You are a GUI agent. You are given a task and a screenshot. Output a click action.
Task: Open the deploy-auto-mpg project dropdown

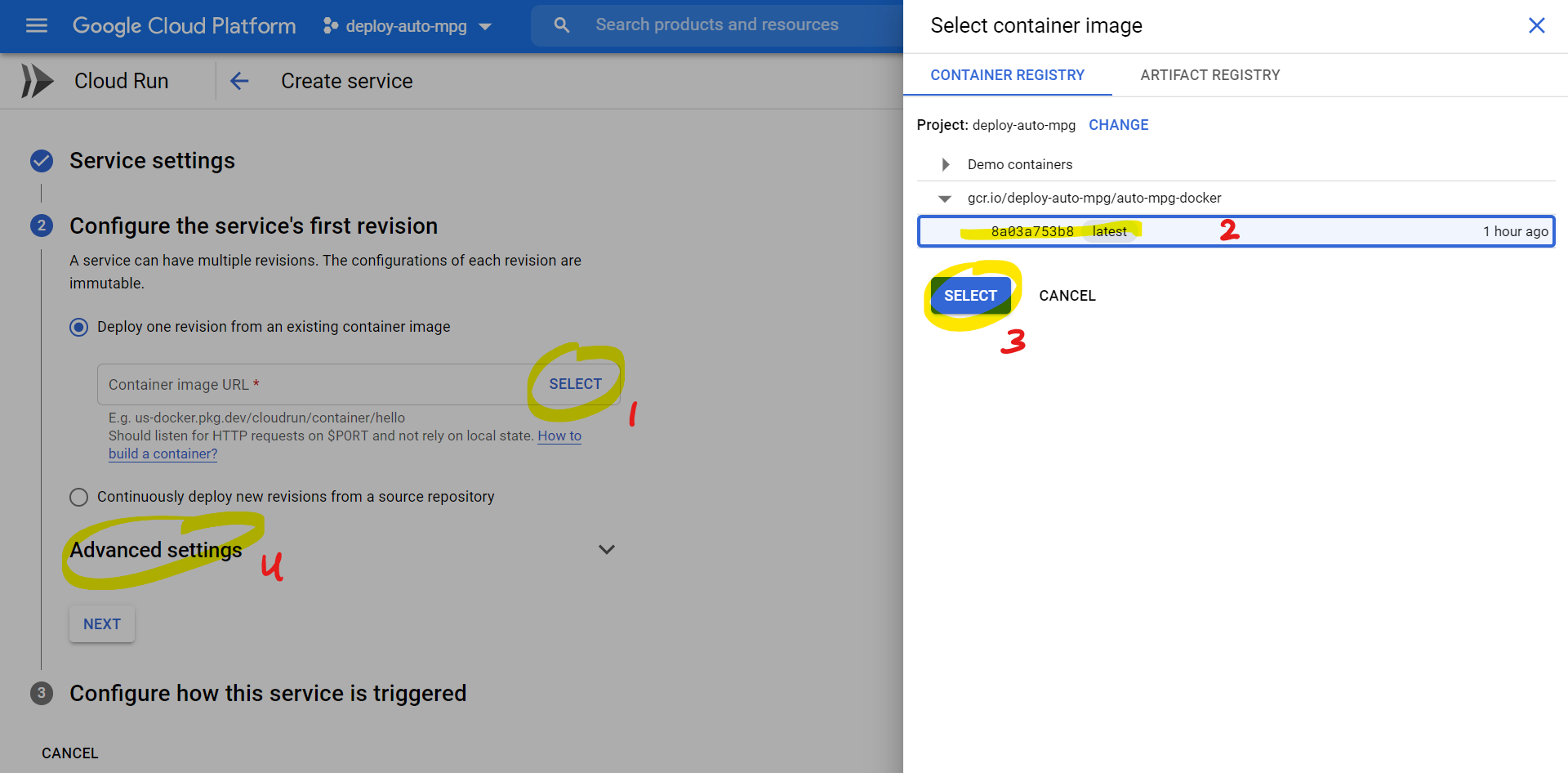pos(408,26)
